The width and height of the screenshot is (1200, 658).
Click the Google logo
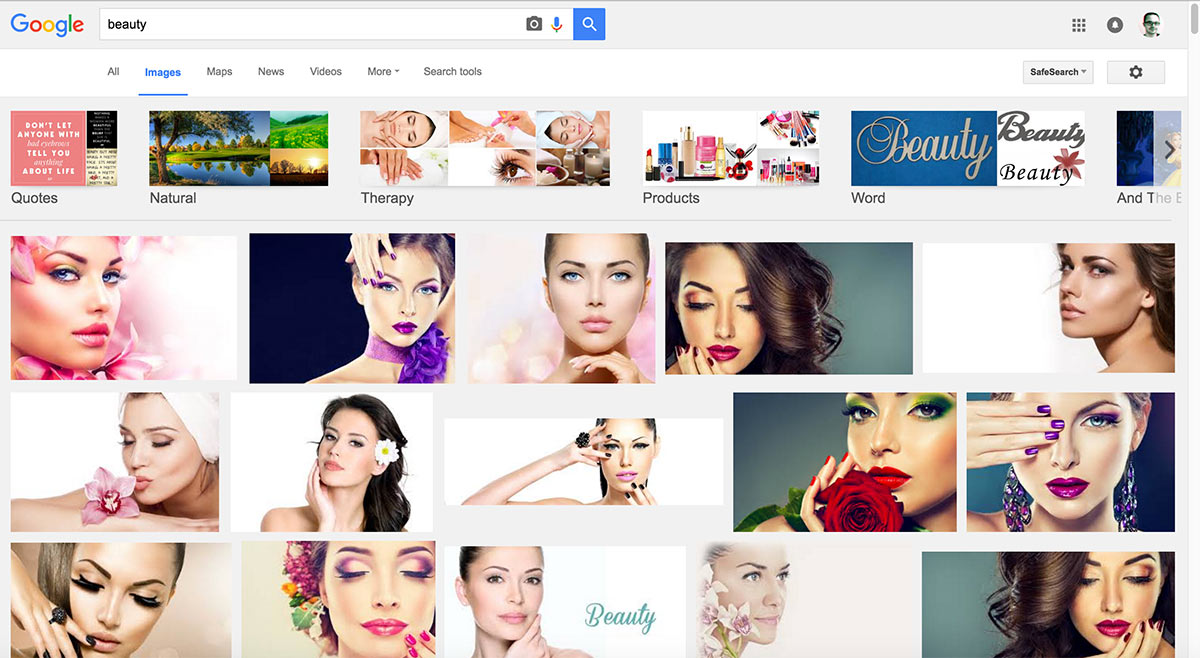point(47,25)
